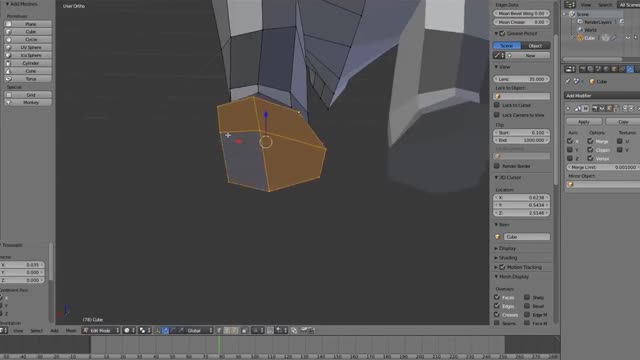
Task: Collapse the View panel section
Action: (x=496, y=67)
